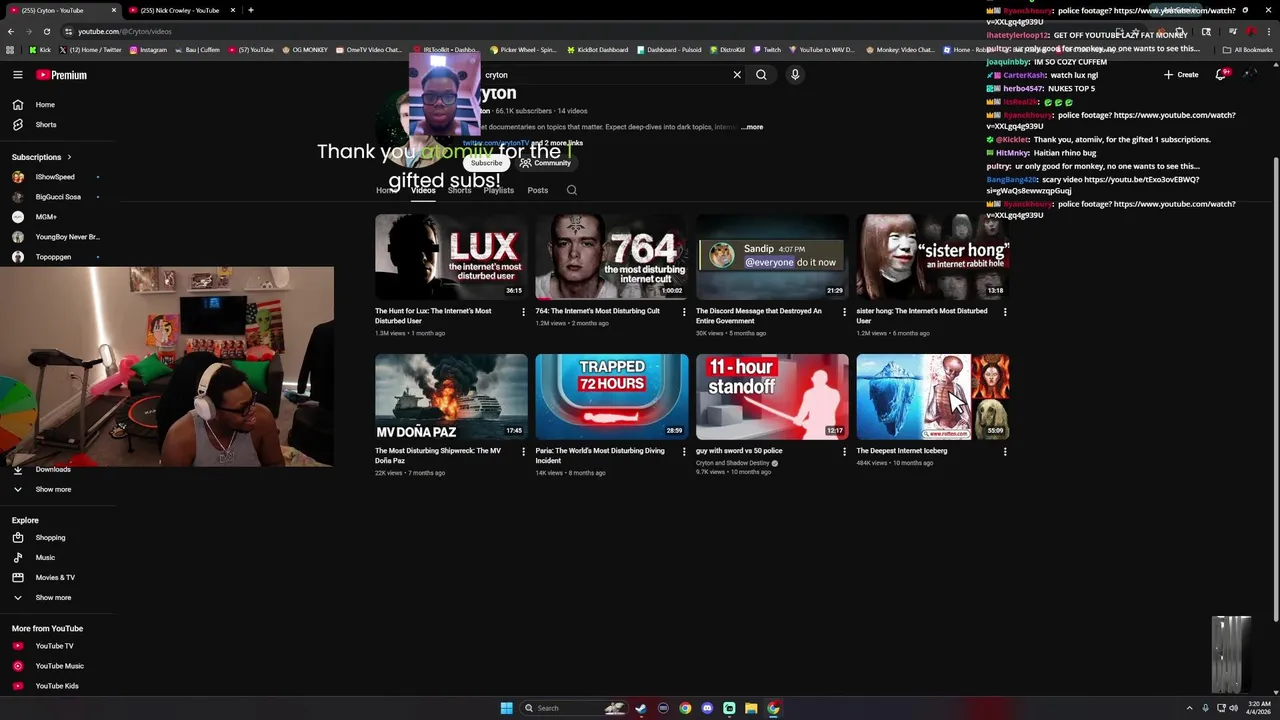Open the YouTube guide hamburger menu
Viewport: 1280px width, 720px height.
[x=17, y=75]
